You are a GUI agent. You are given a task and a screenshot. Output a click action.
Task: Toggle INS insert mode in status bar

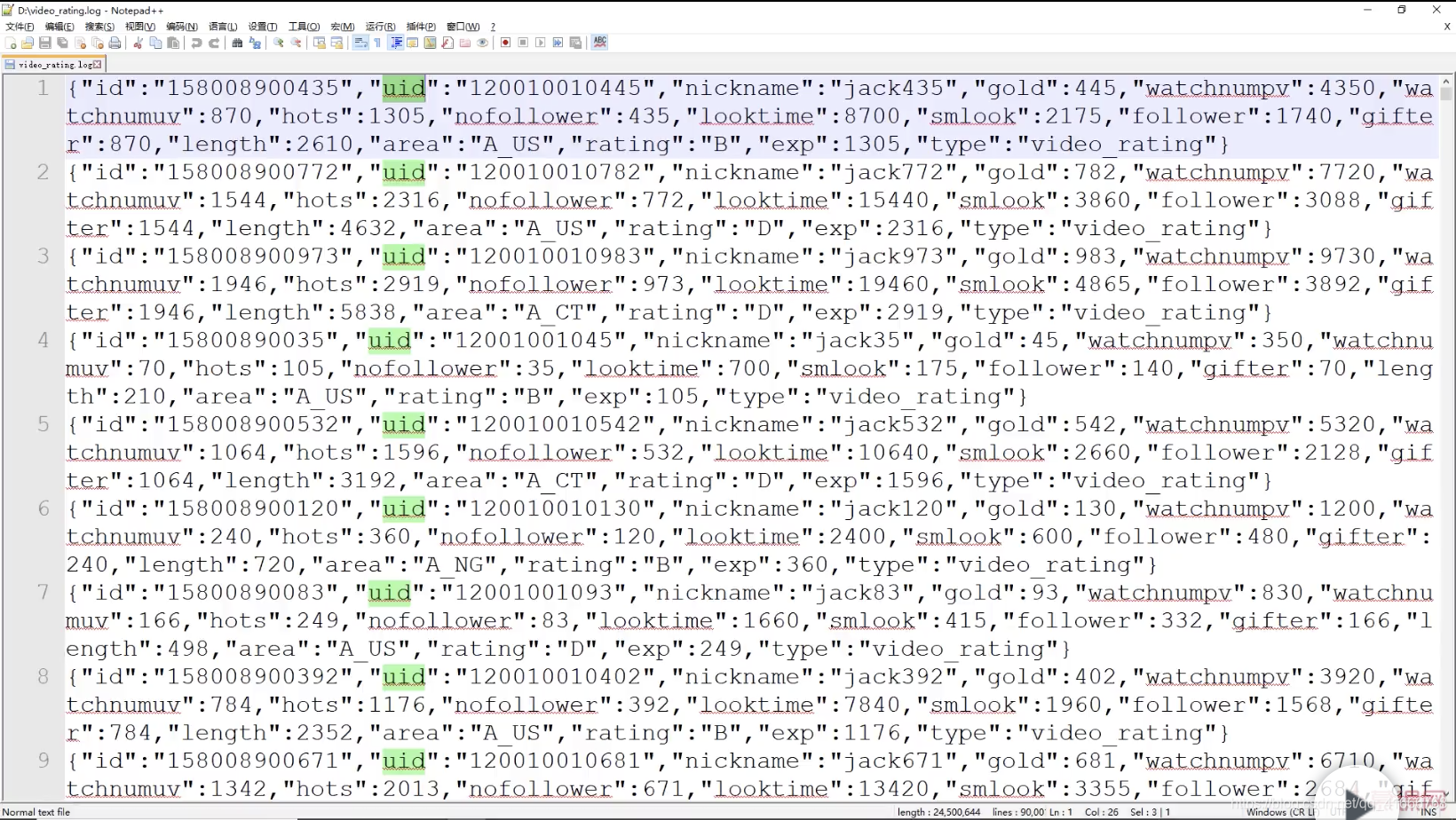tap(1428, 812)
